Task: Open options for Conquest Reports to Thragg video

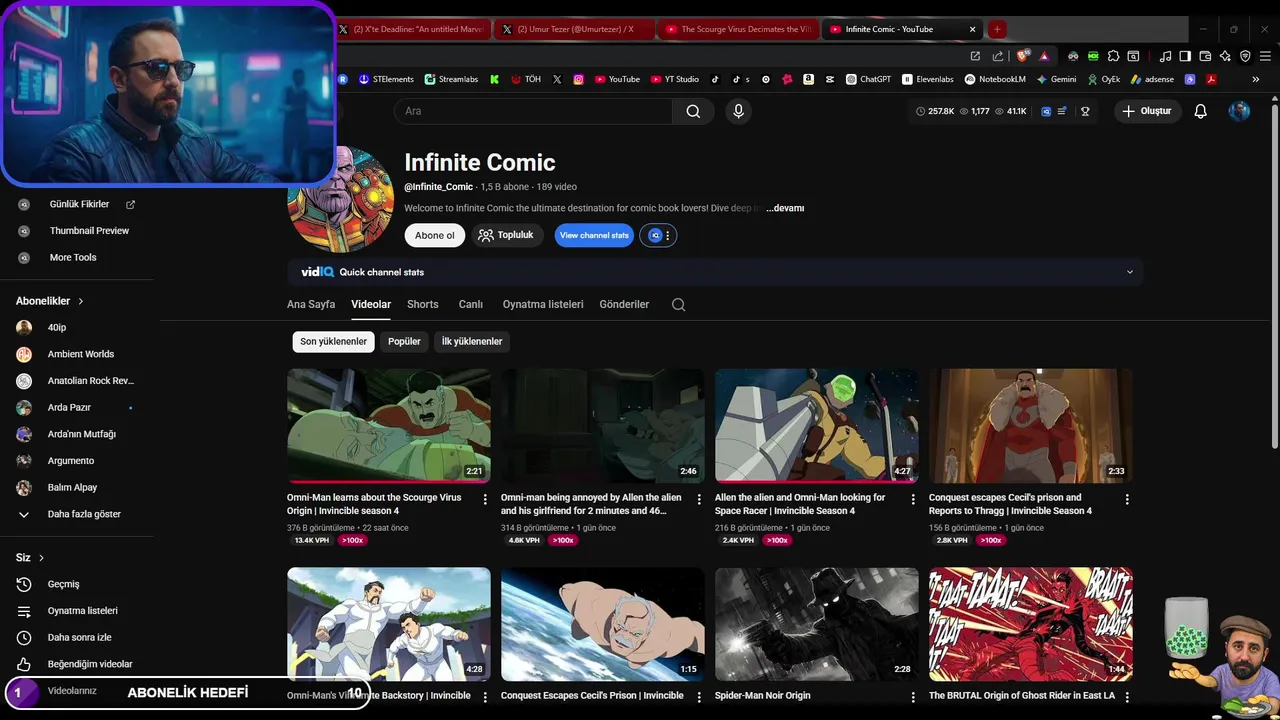Action: pyautogui.click(x=1127, y=499)
